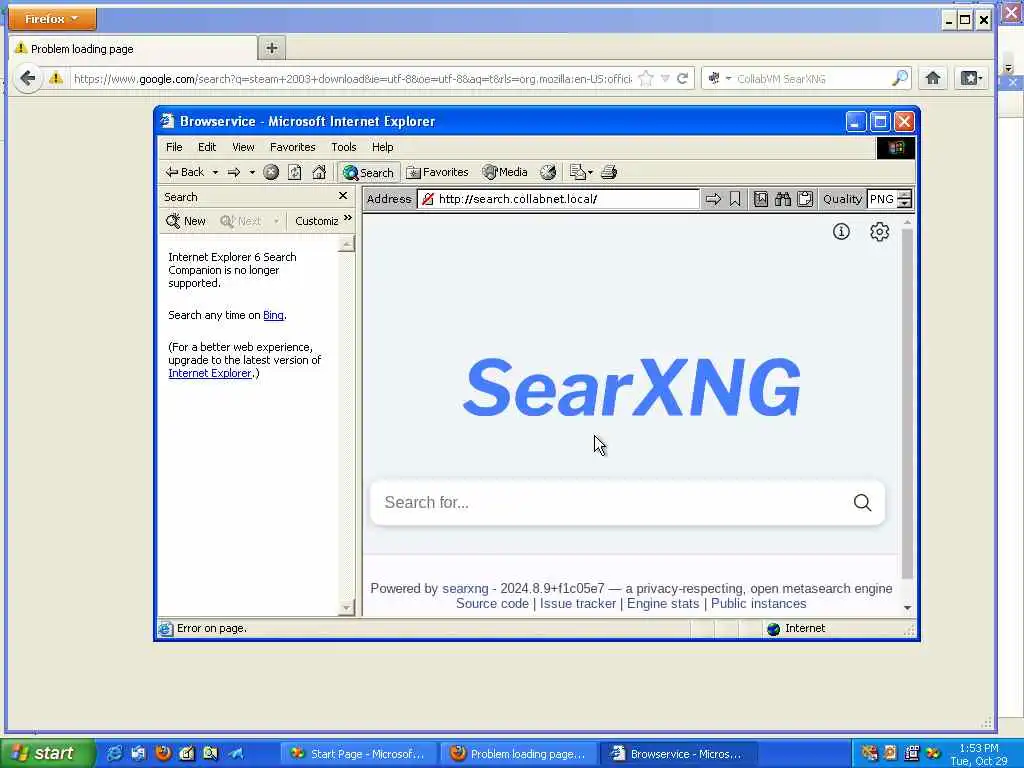Open a new Firefox tab

tap(272, 48)
